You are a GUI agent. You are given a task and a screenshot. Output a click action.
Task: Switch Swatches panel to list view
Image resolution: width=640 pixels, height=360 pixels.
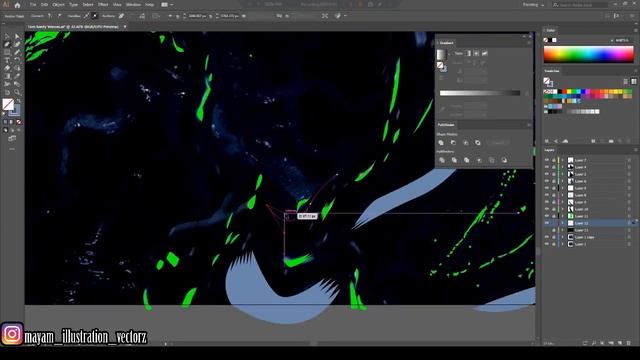coord(625,82)
